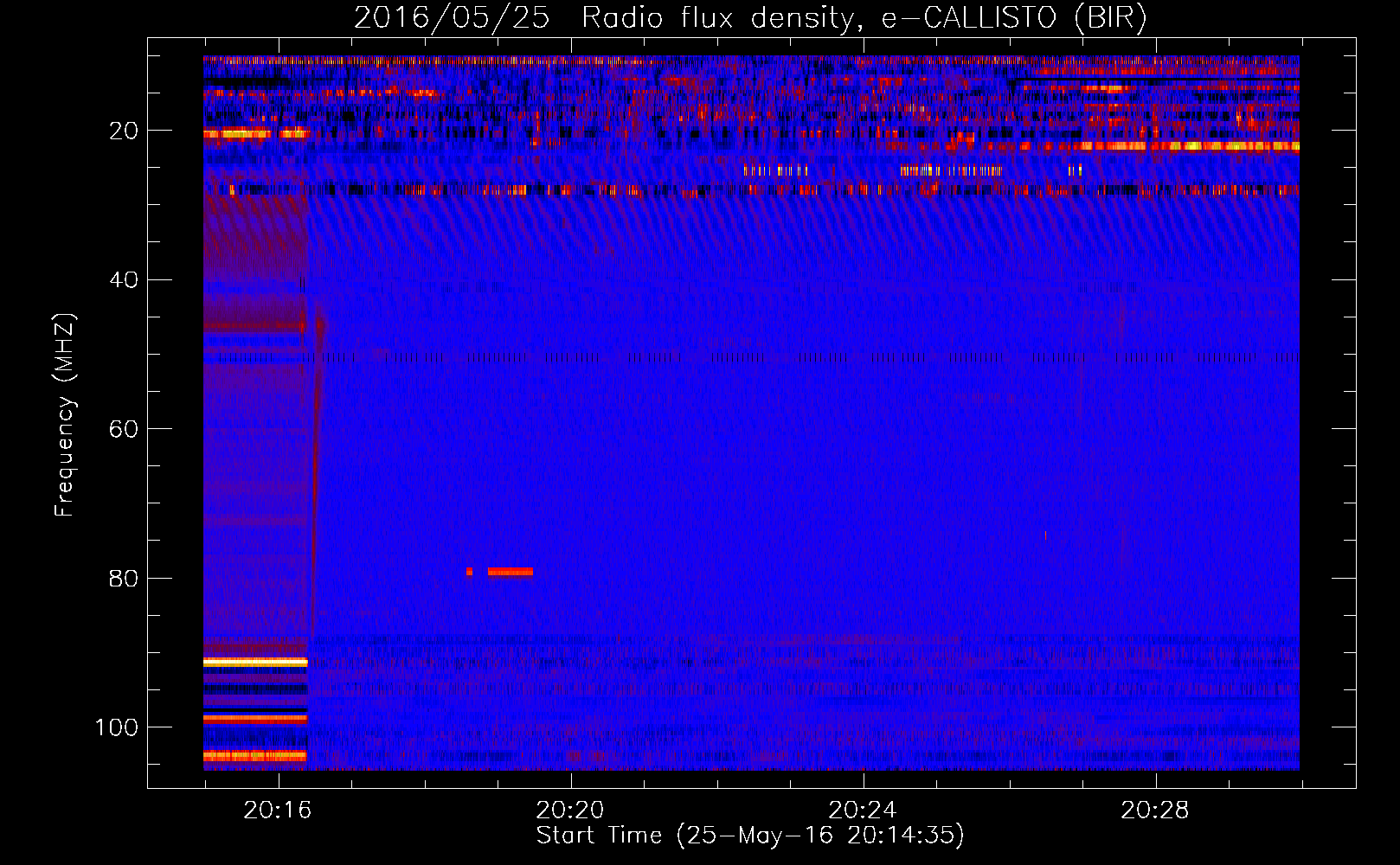Click the 'Start Time (25-May-16 20:14:35)' label
This screenshot has height=865, width=1400.
750,835
